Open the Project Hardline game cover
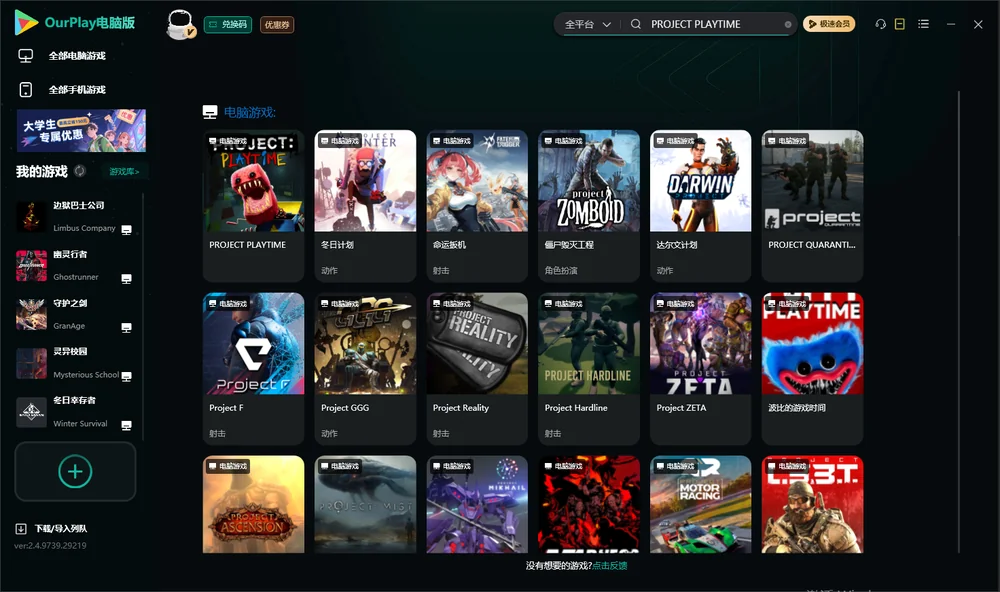1000x592 pixels. coord(589,344)
